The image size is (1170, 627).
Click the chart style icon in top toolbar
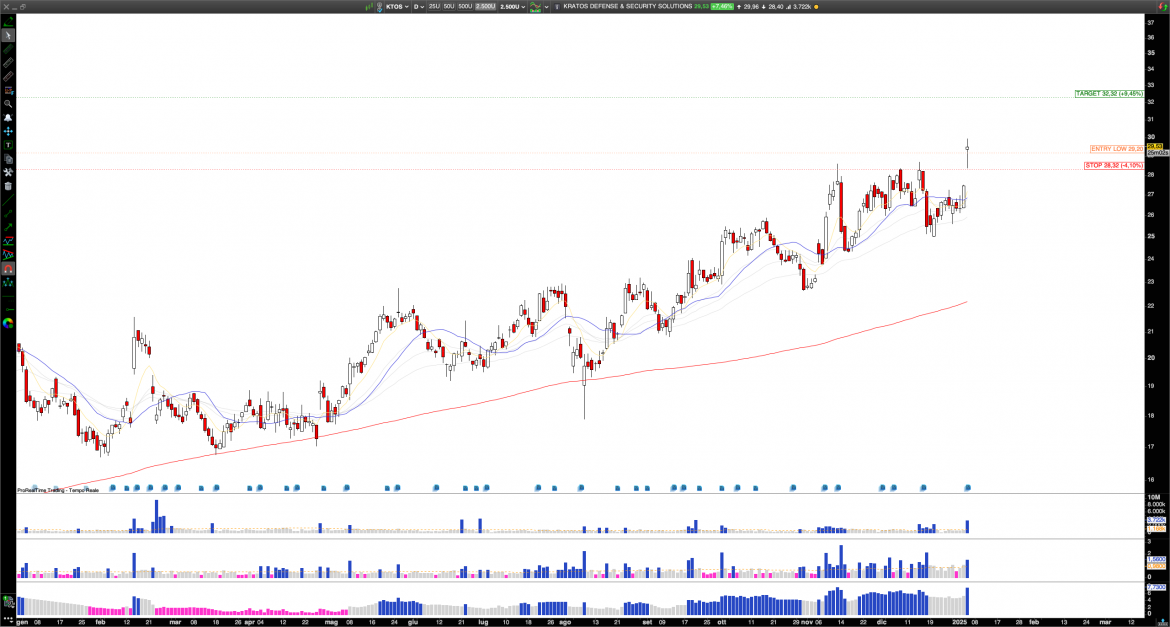(537, 6)
